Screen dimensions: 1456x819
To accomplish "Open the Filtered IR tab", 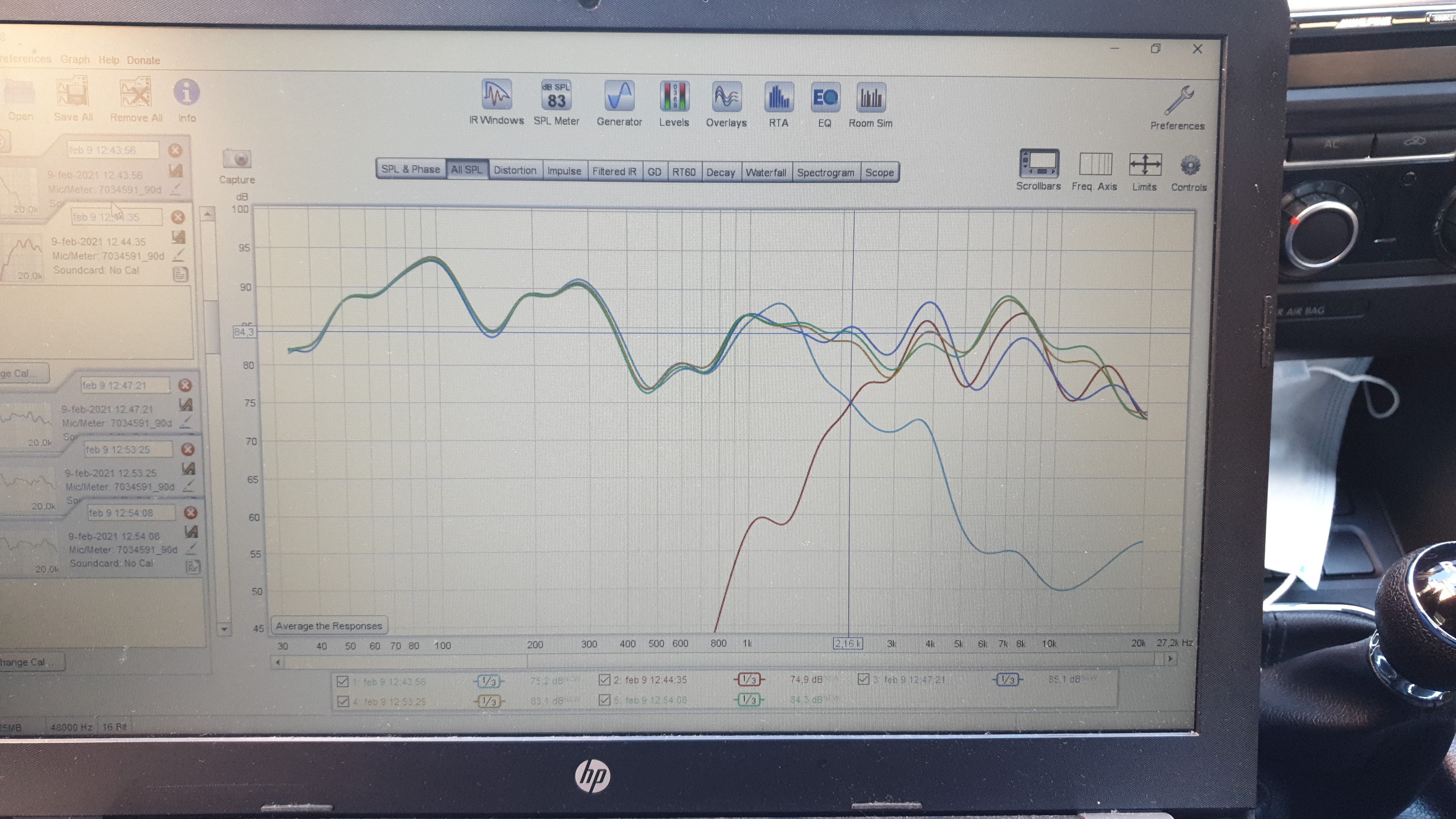I will point(614,171).
